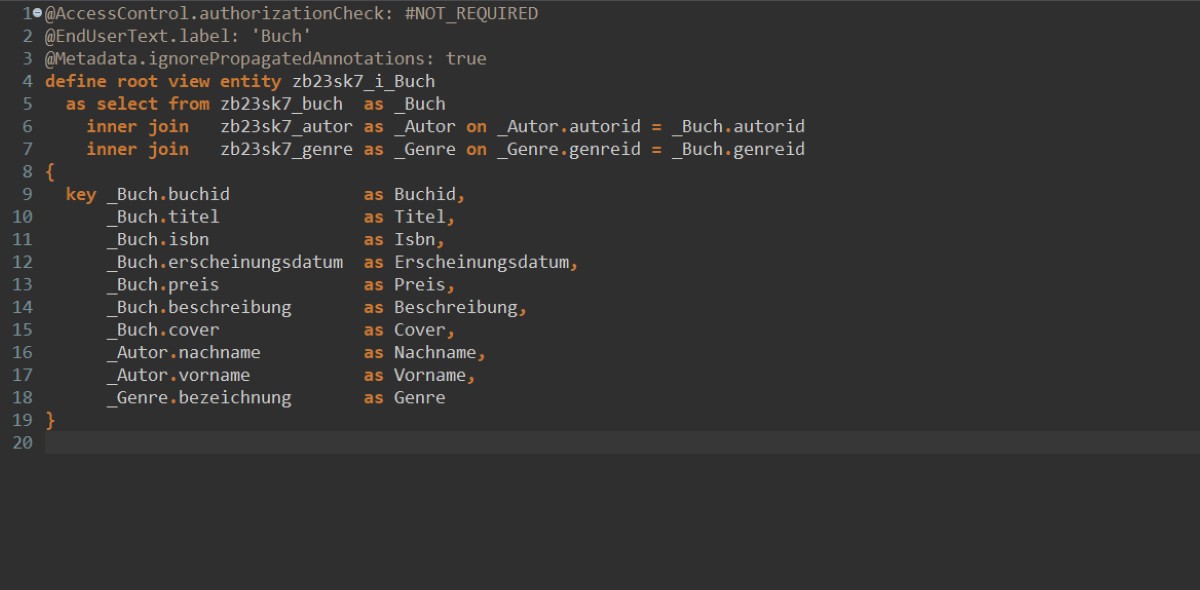Click the _Genre.bezeichnung field
This screenshot has height=590, width=1200.
click(x=199, y=398)
